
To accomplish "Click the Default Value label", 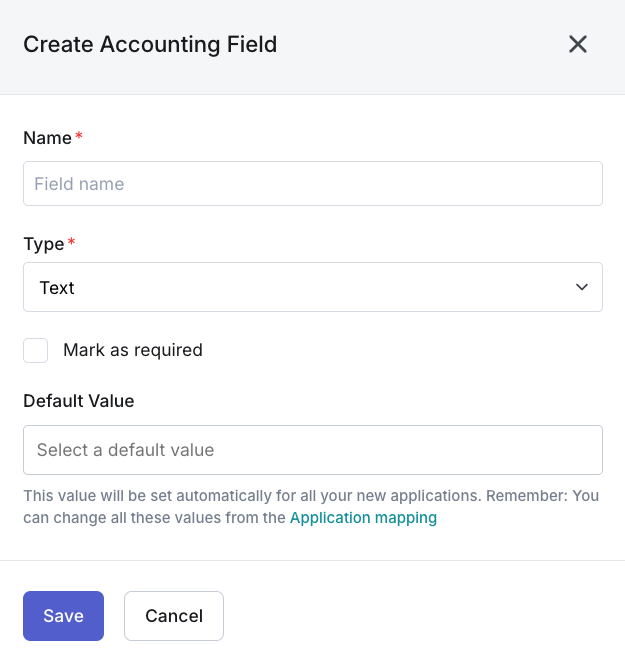I will 78,401.
